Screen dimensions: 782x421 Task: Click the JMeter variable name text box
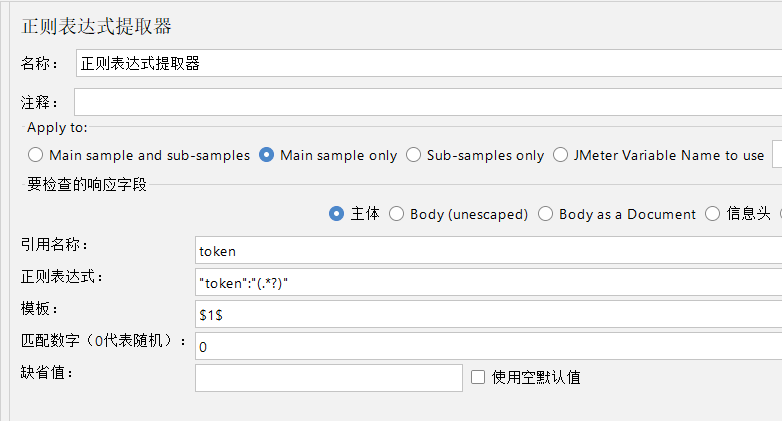pos(777,155)
